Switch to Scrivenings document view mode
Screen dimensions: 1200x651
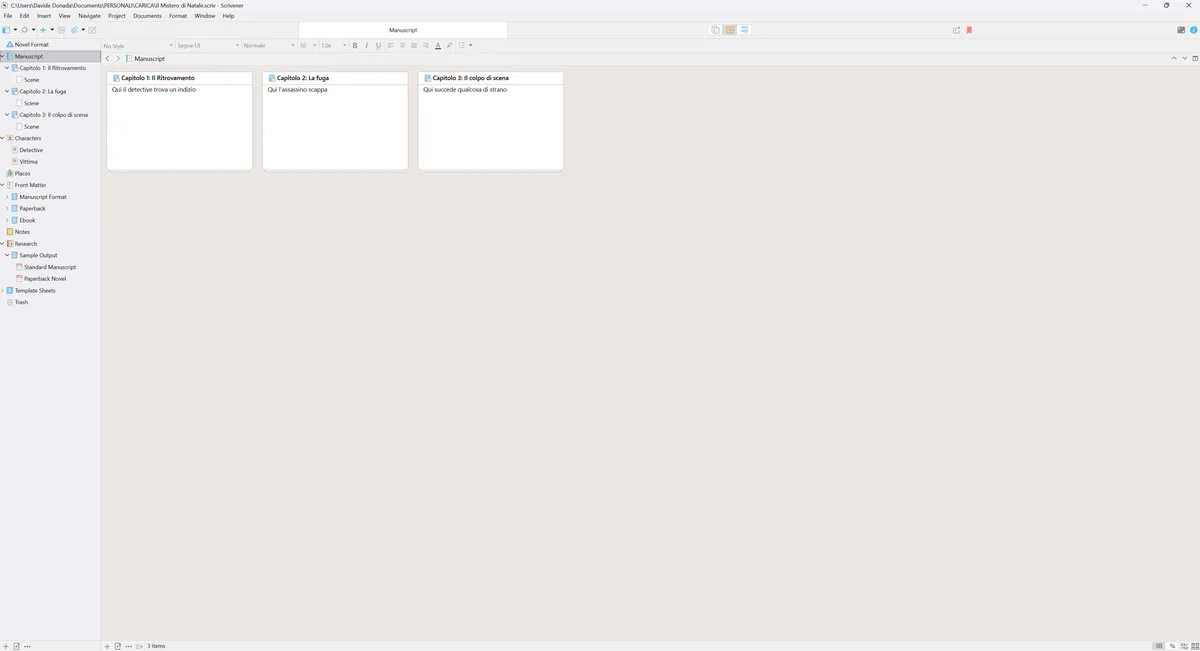715,30
